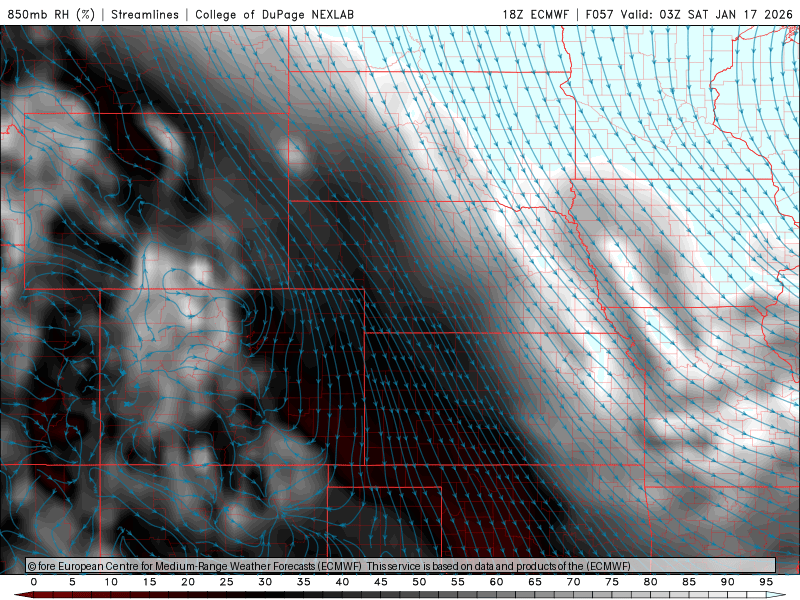The image size is (800, 600).
Task: Click the colorbar label "60"
Action: pos(496,582)
